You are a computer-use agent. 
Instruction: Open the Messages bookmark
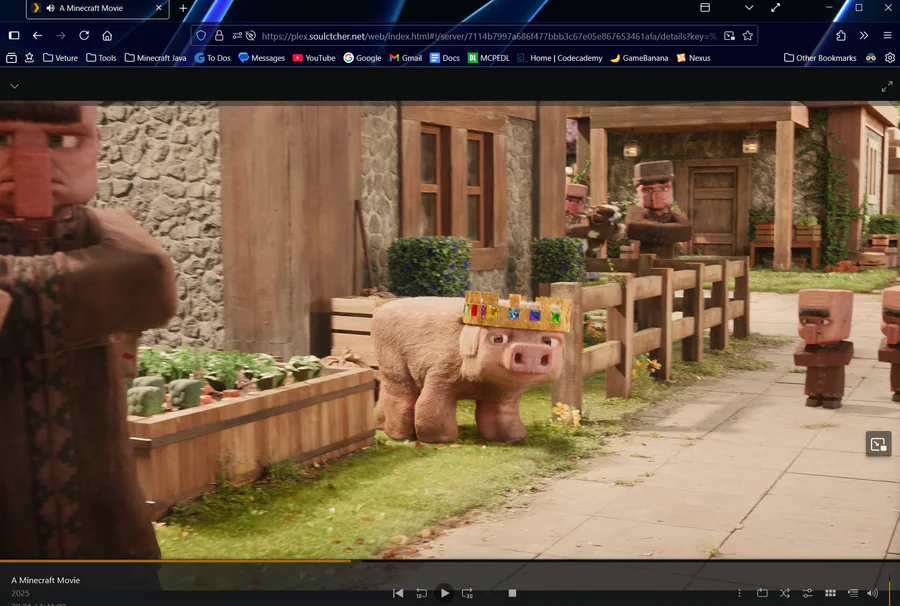click(x=262, y=58)
